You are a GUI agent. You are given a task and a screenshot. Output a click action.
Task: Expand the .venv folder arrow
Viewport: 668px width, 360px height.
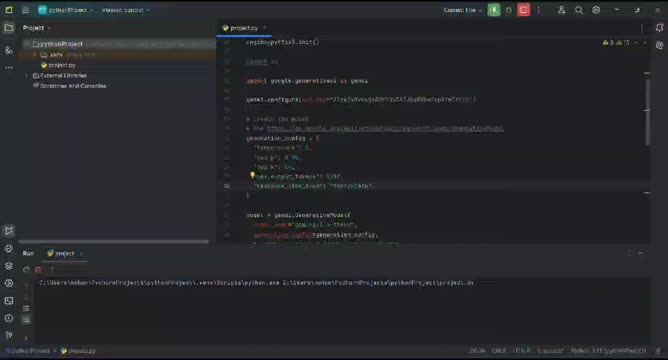pyautogui.click(x=35, y=55)
